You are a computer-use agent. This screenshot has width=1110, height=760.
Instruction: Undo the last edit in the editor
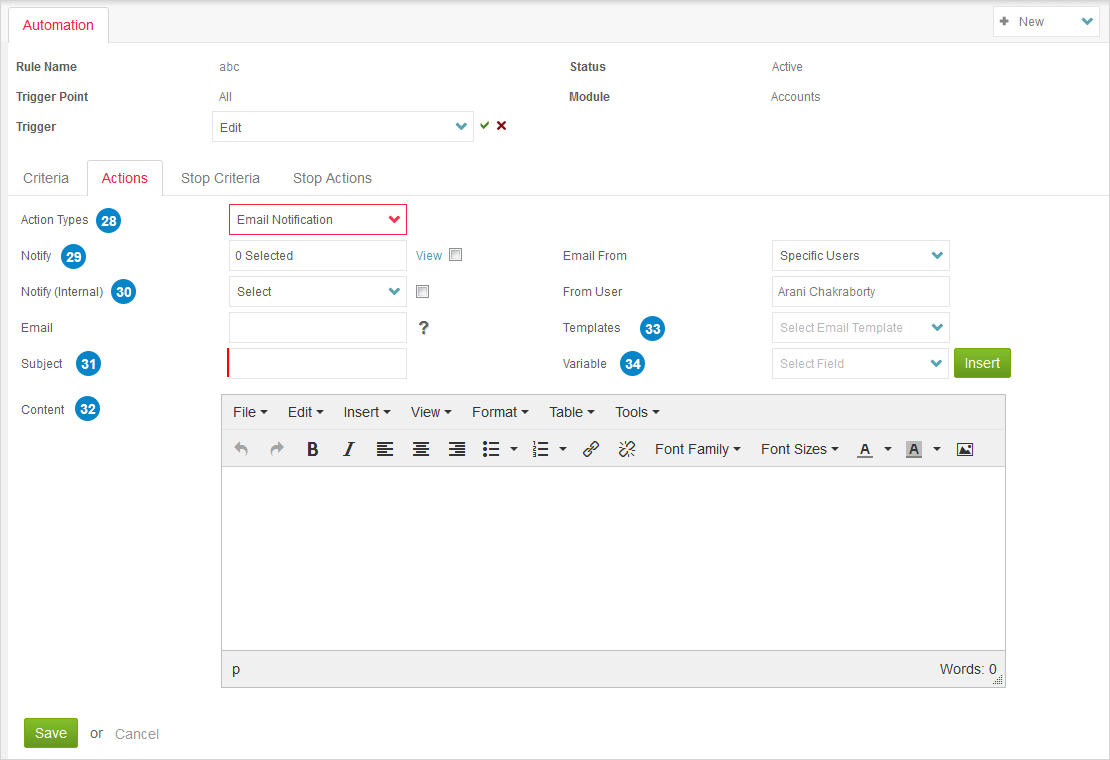coord(241,449)
